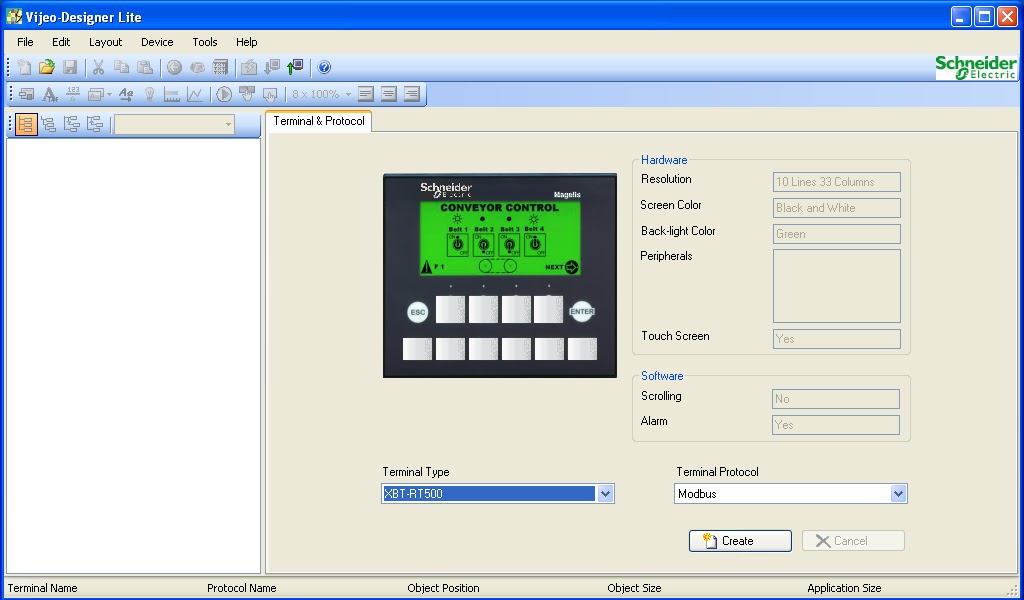This screenshot has height=600, width=1024.
Task: Open the Terminal Type dropdown
Action: click(606, 493)
